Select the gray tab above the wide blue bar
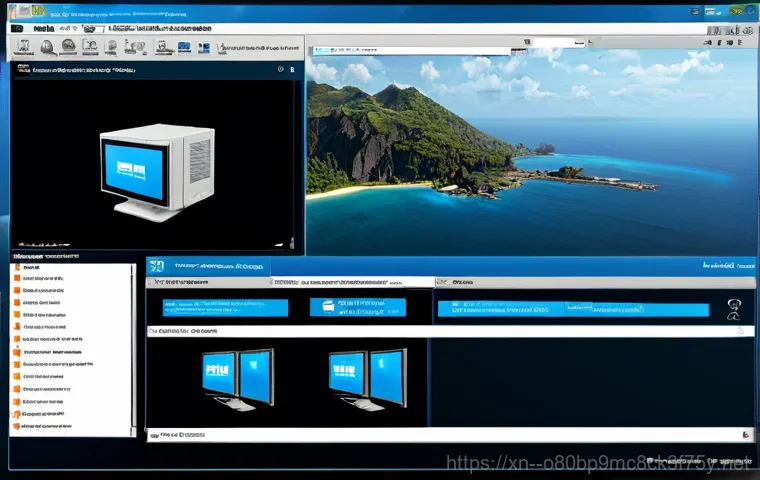Screen dimensions: 760x480 (x=595, y=282)
